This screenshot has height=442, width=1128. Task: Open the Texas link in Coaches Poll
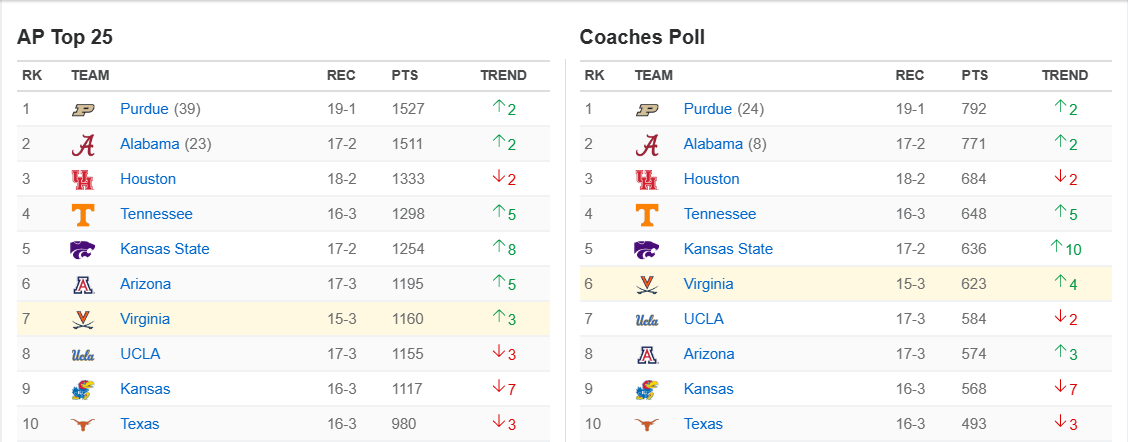pyautogui.click(x=703, y=424)
